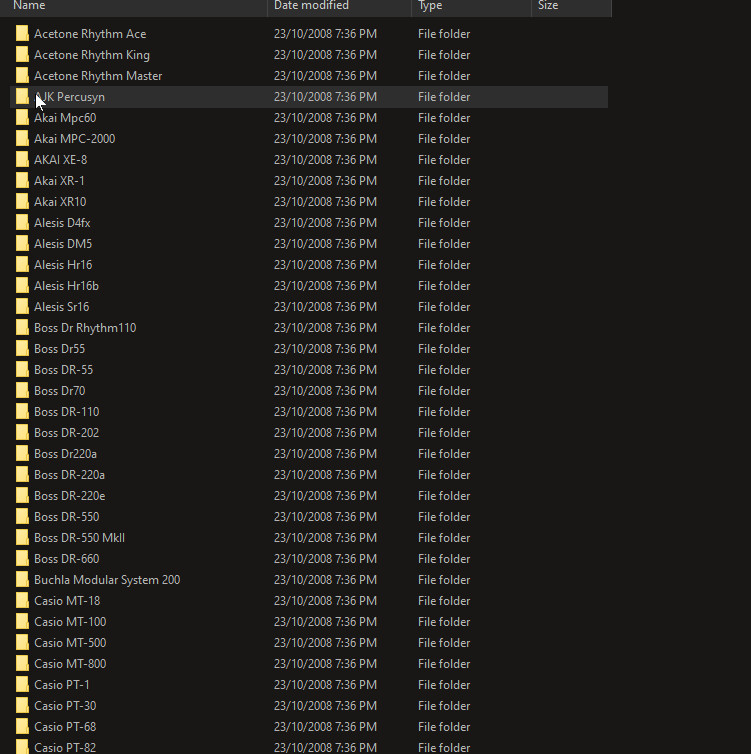Click the Akai XR-1 folder icon
This screenshot has width=751, height=754.
click(x=22, y=181)
